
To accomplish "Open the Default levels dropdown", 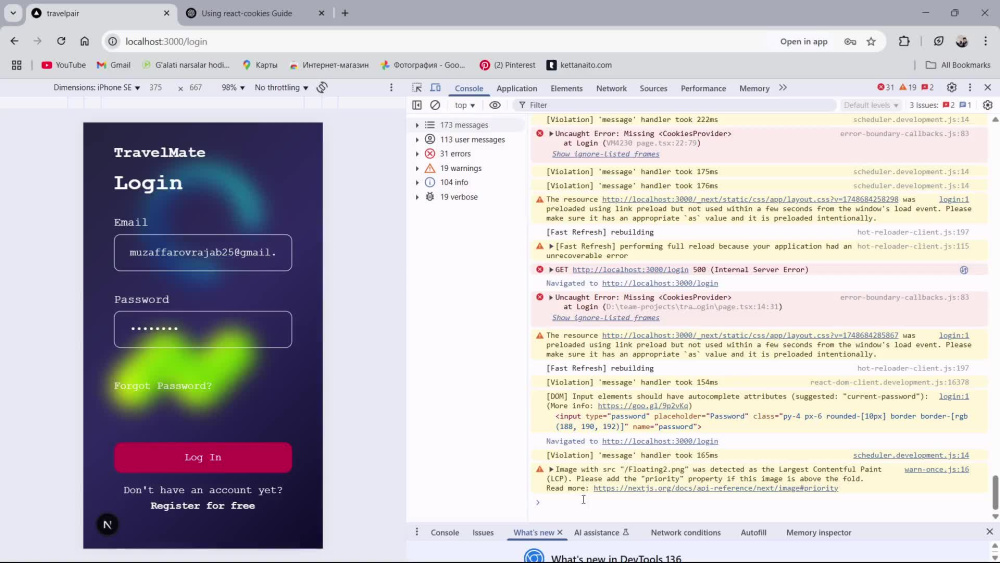I will coord(871,105).
